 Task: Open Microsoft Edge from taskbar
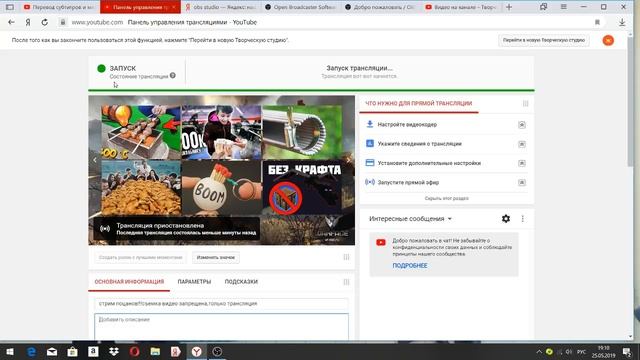click(x=31, y=352)
